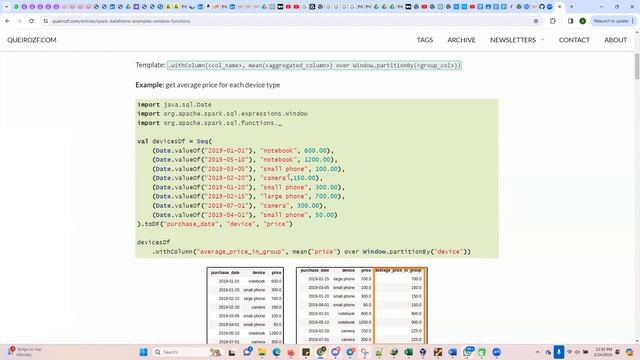Open File Explorer from taskbar
Viewport: 640px width, 360px height.
coord(262,352)
